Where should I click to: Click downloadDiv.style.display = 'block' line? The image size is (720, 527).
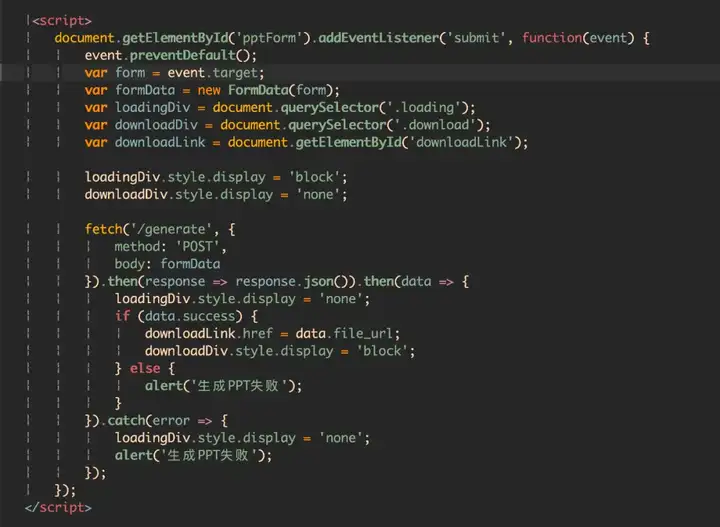(280, 351)
